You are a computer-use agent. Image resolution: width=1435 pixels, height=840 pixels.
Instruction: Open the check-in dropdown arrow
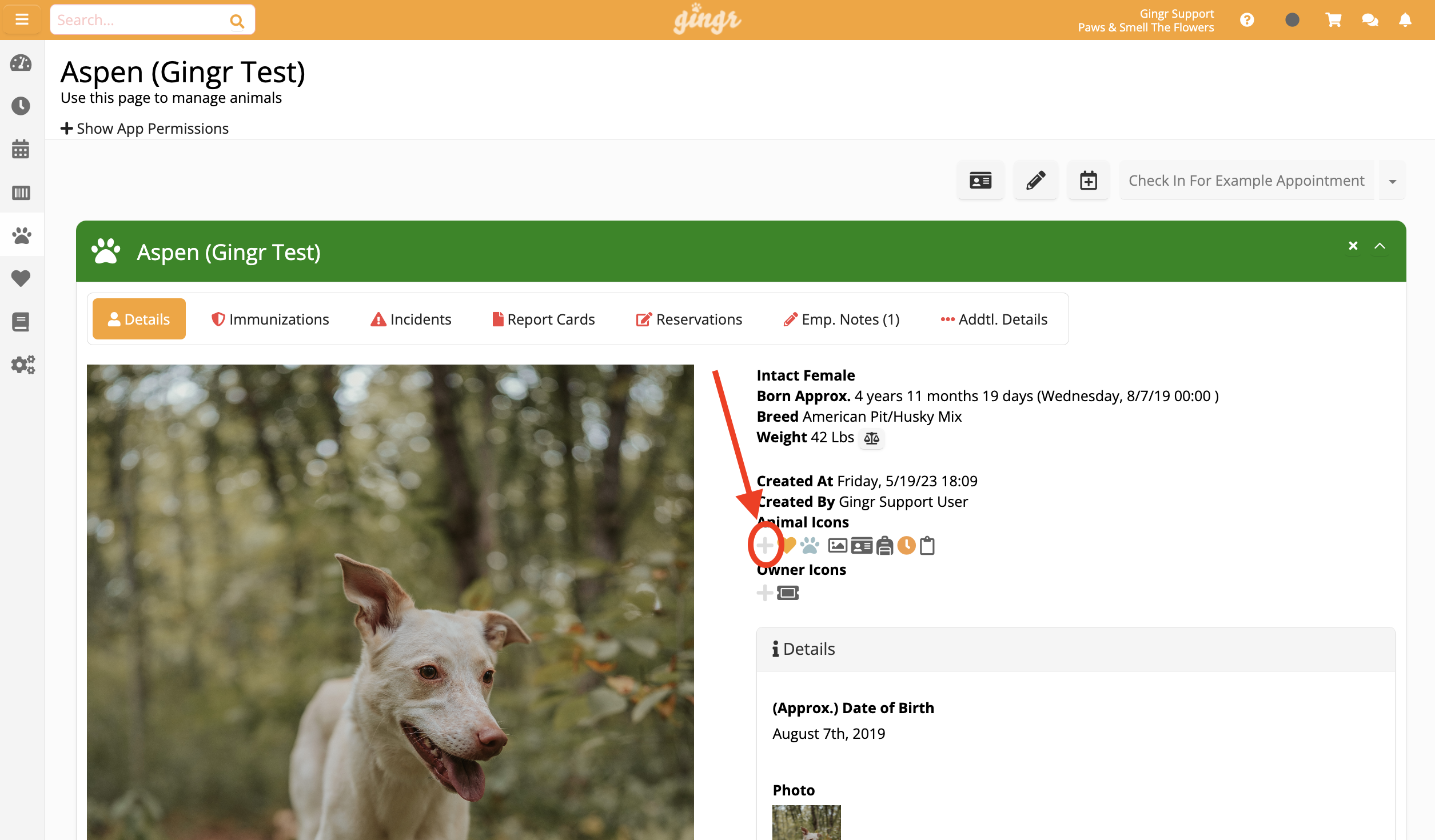[x=1393, y=182]
